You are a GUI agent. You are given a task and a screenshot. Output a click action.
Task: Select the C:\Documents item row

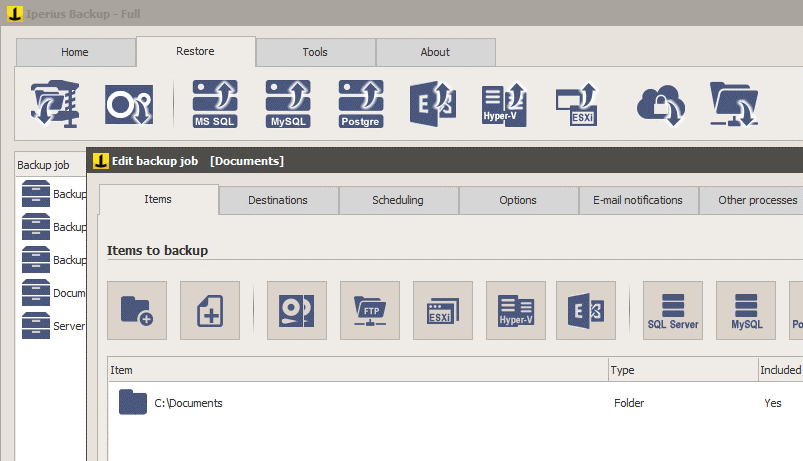pyautogui.click(x=456, y=403)
